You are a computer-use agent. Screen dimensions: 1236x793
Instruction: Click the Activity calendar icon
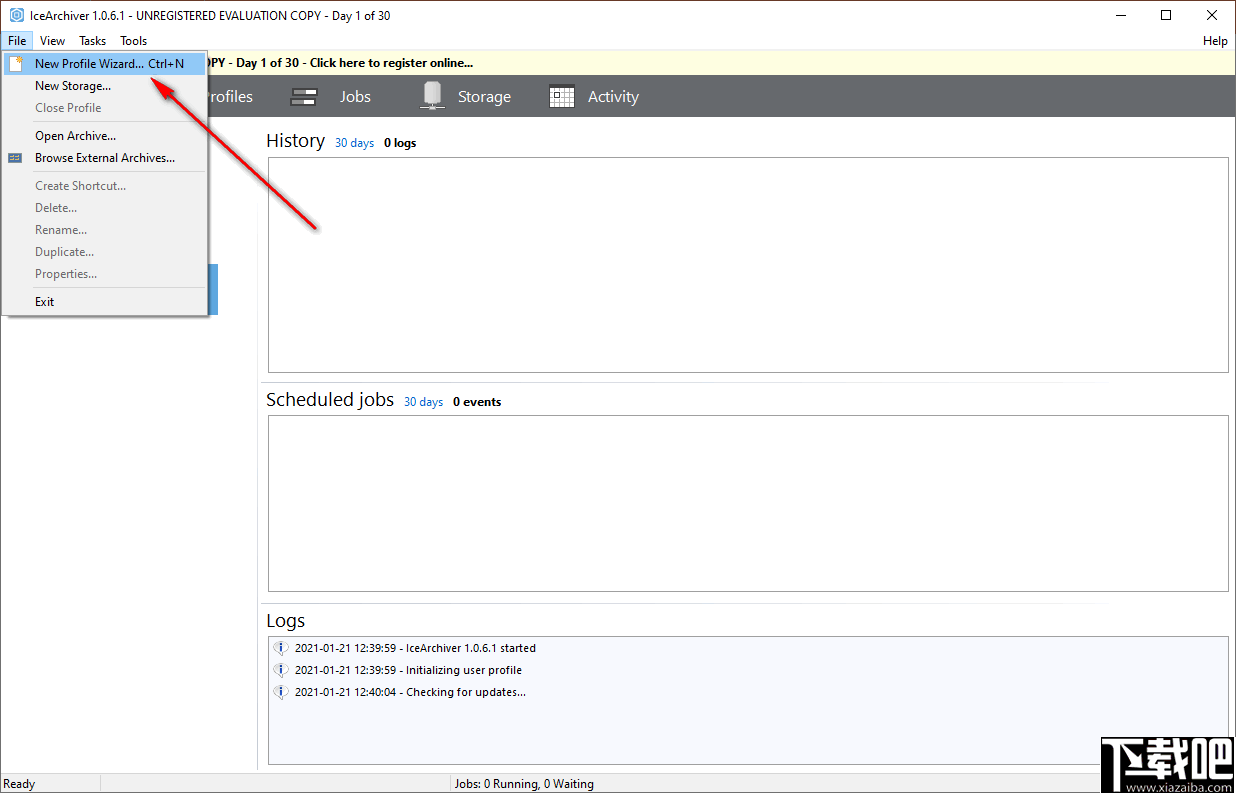click(x=562, y=97)
